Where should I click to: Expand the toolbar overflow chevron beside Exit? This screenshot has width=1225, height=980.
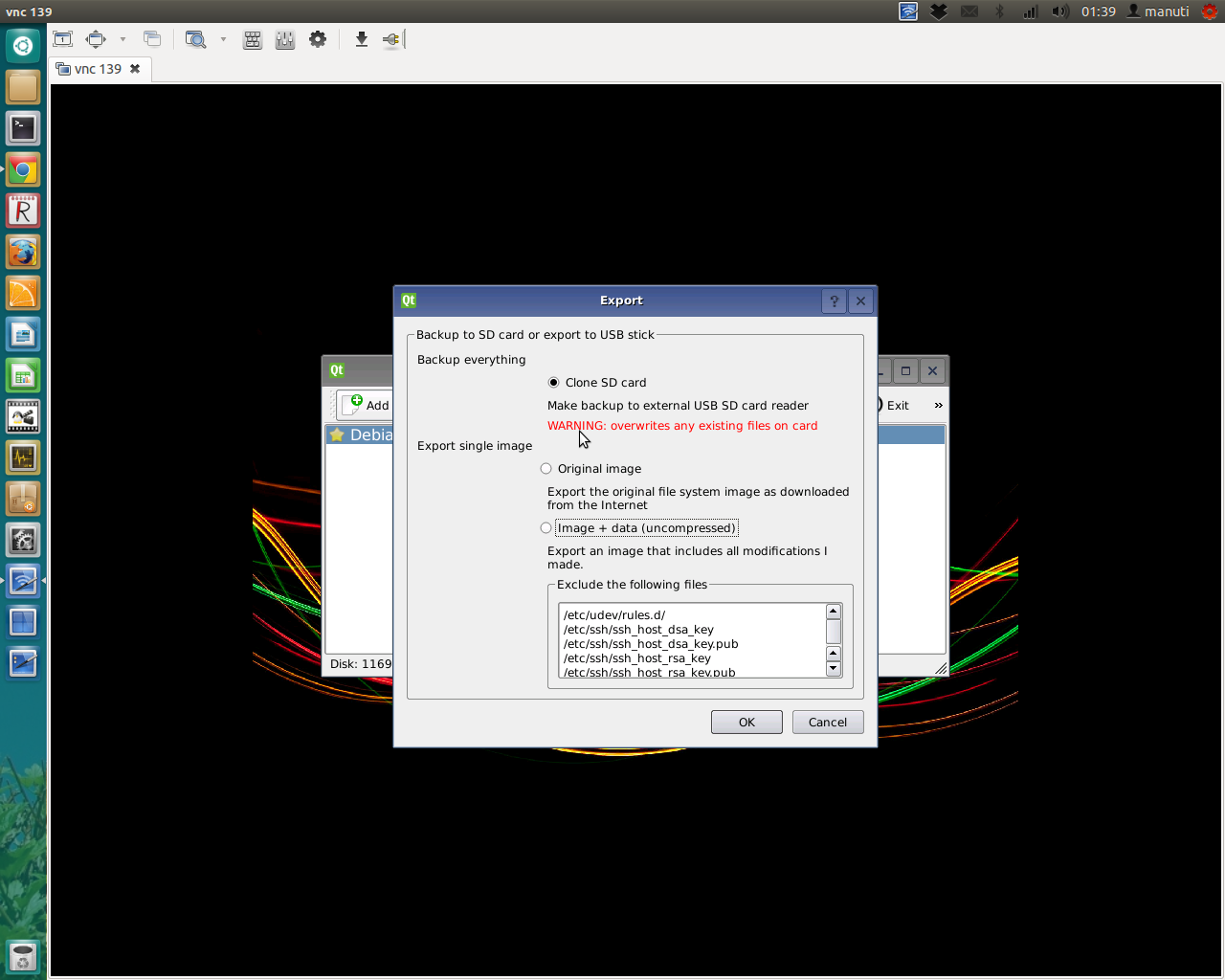click(938, 406)
